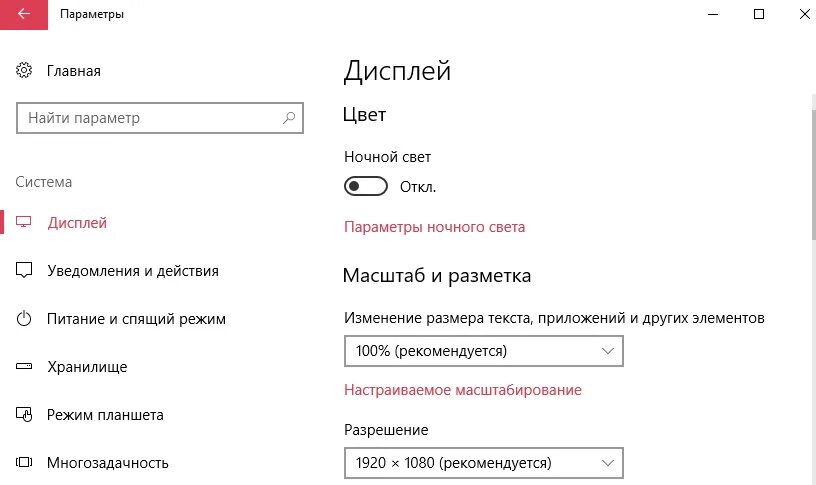
Task: Open Настраиваемое масштабирование link
Action: coord(462,390)
